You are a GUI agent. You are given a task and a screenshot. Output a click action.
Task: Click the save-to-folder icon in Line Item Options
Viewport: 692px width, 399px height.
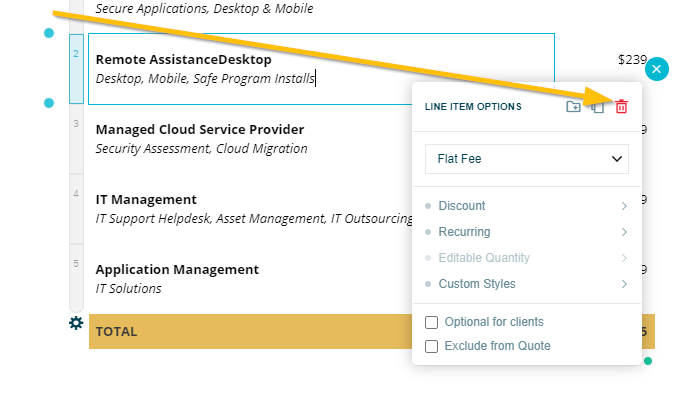pos(573,106)
